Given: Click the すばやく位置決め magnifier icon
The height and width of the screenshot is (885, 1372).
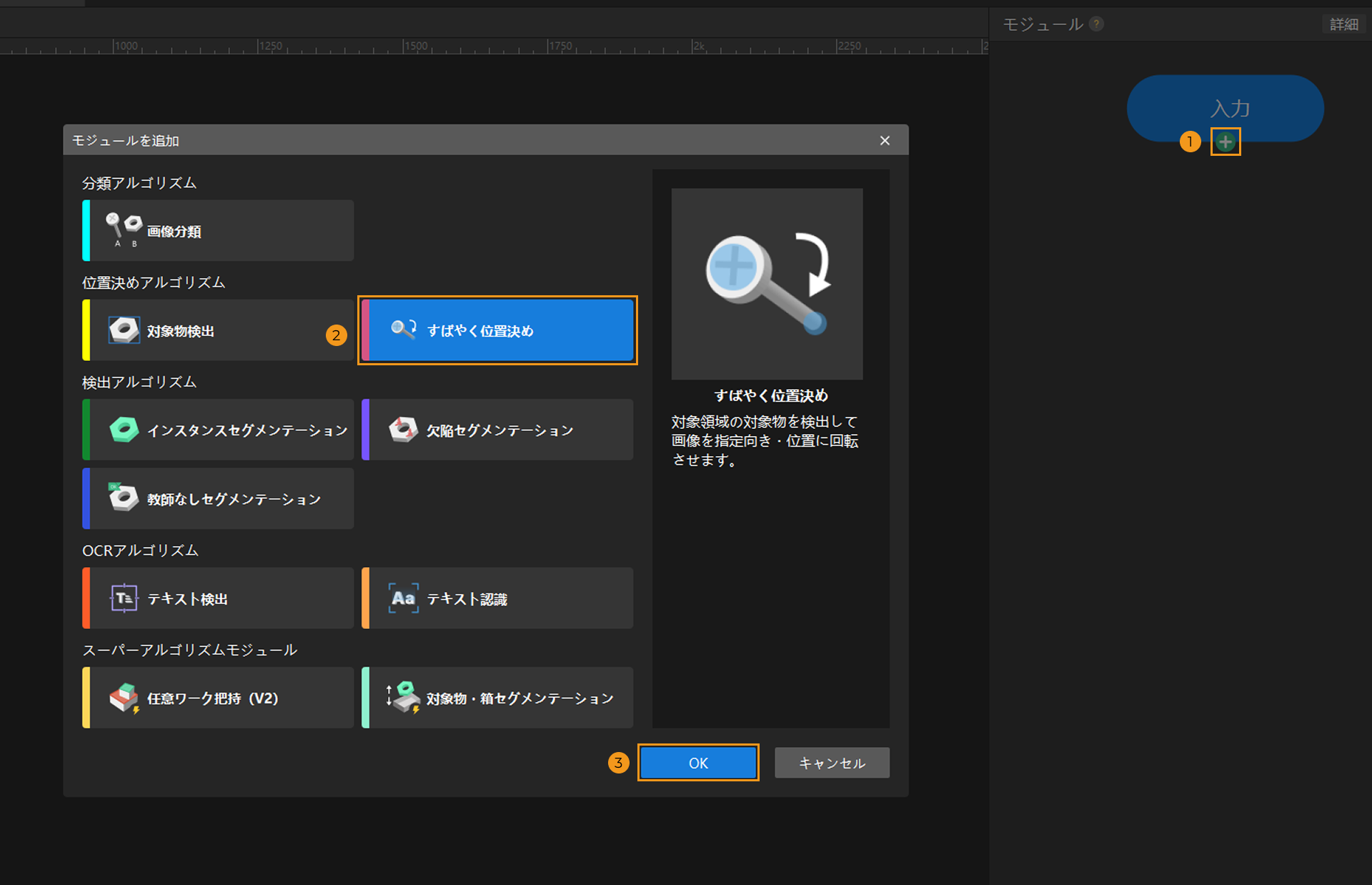Looking at the screenshot, I should point(404,329).
